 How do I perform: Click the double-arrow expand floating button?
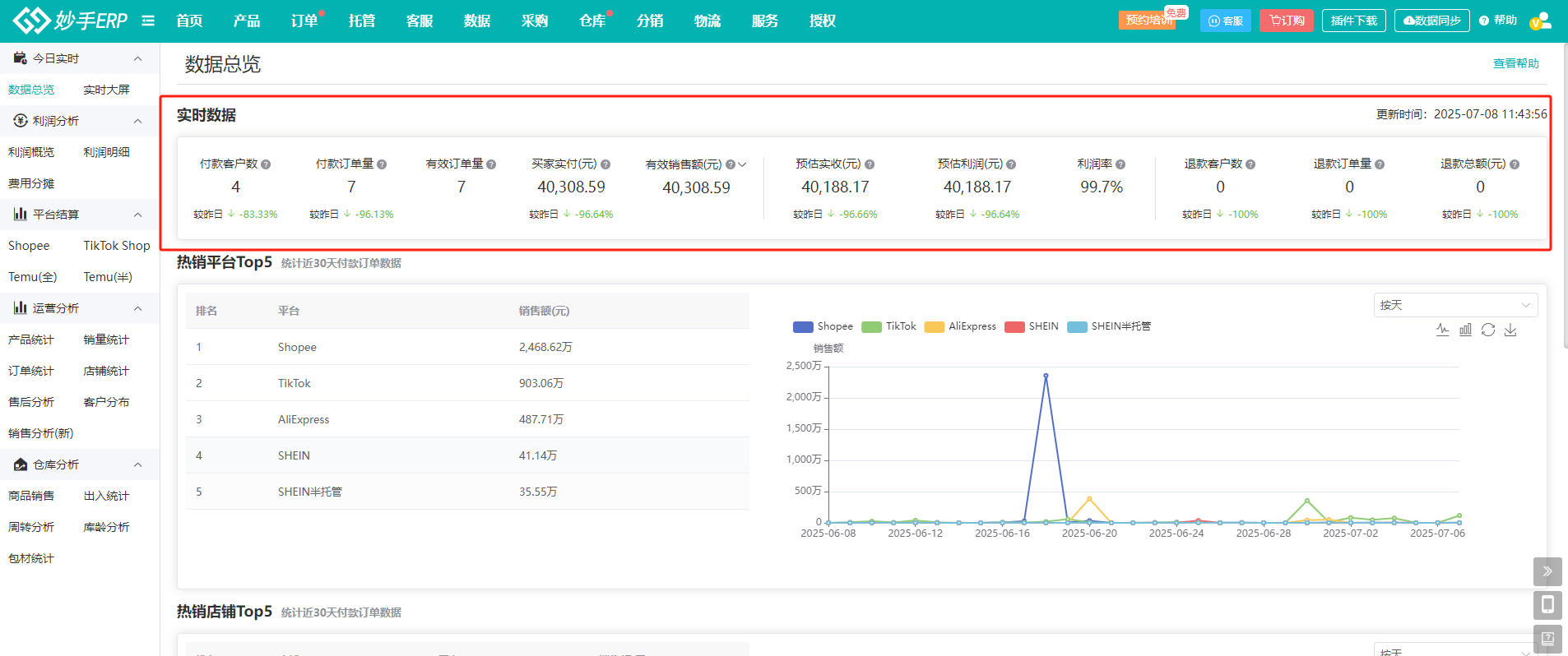[x=1547, y=571]
